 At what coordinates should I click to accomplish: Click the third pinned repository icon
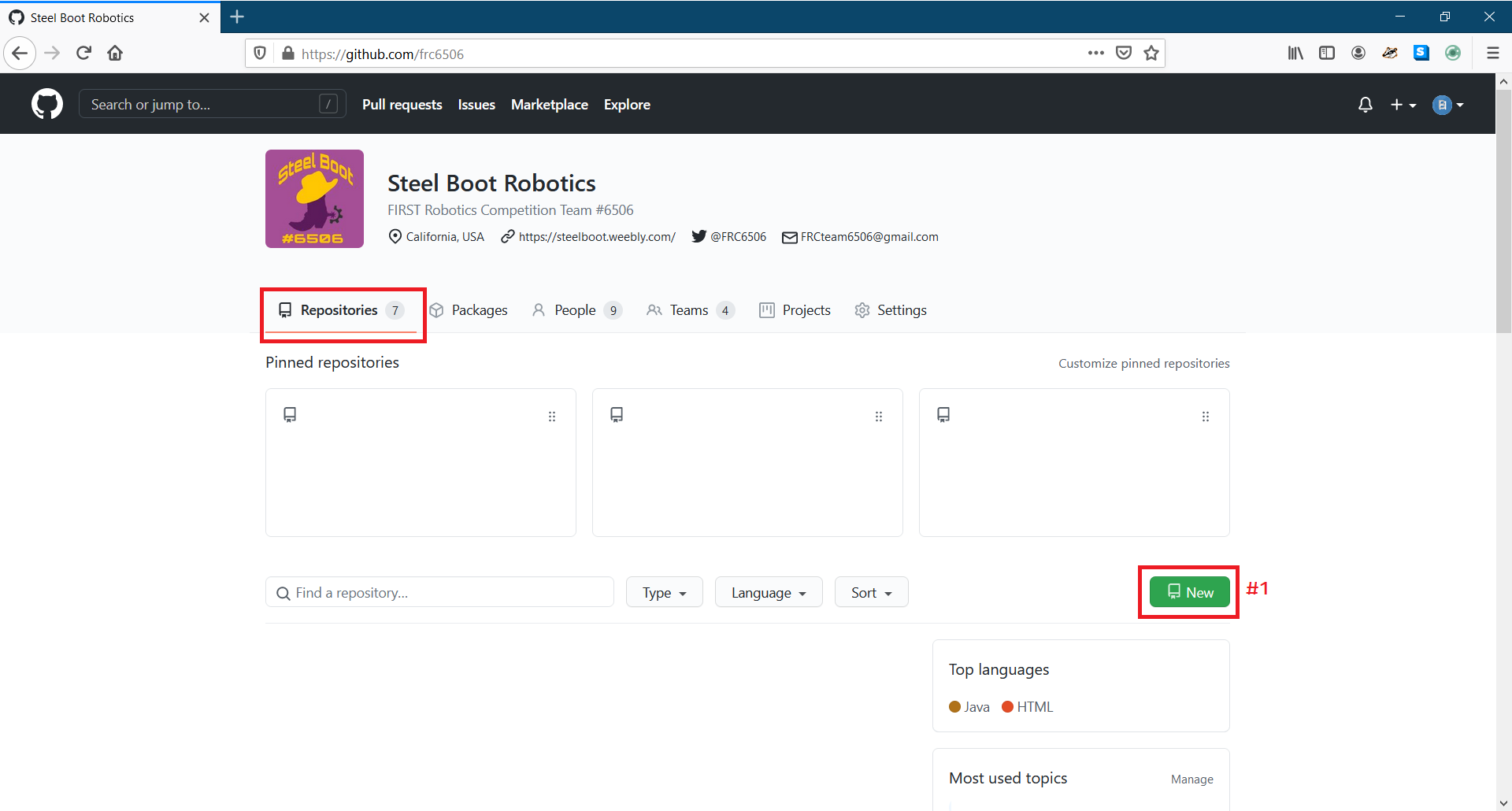pyautogui.click(x=943, y=415)
